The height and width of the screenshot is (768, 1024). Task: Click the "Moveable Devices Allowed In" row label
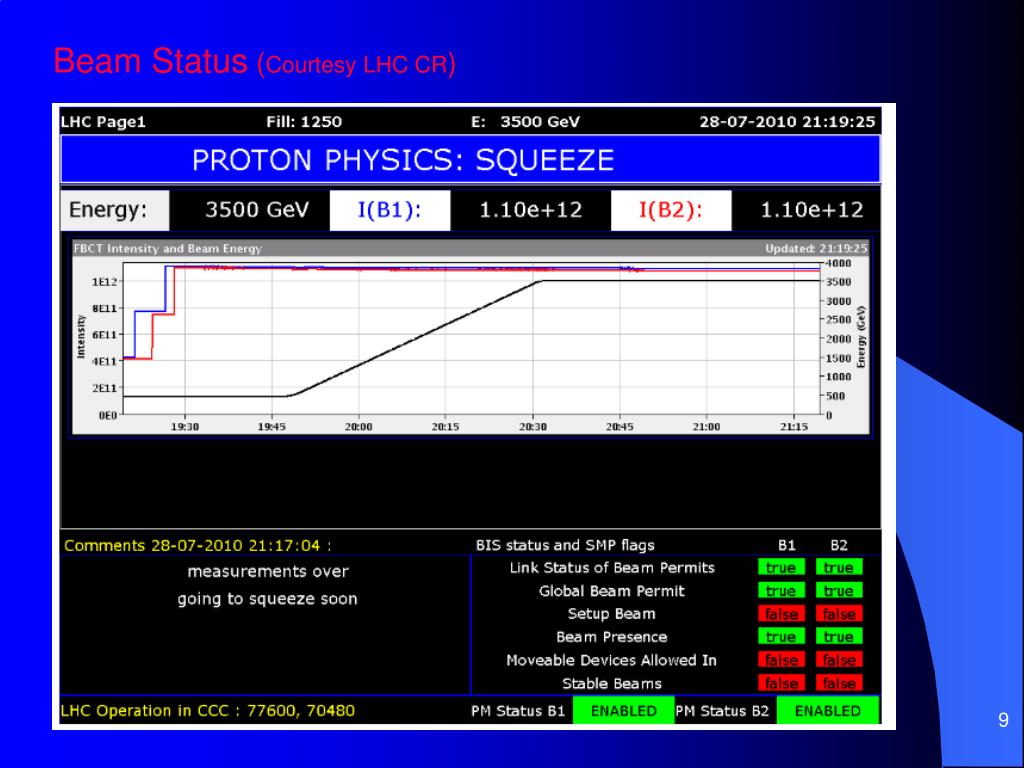coord(612,661)
